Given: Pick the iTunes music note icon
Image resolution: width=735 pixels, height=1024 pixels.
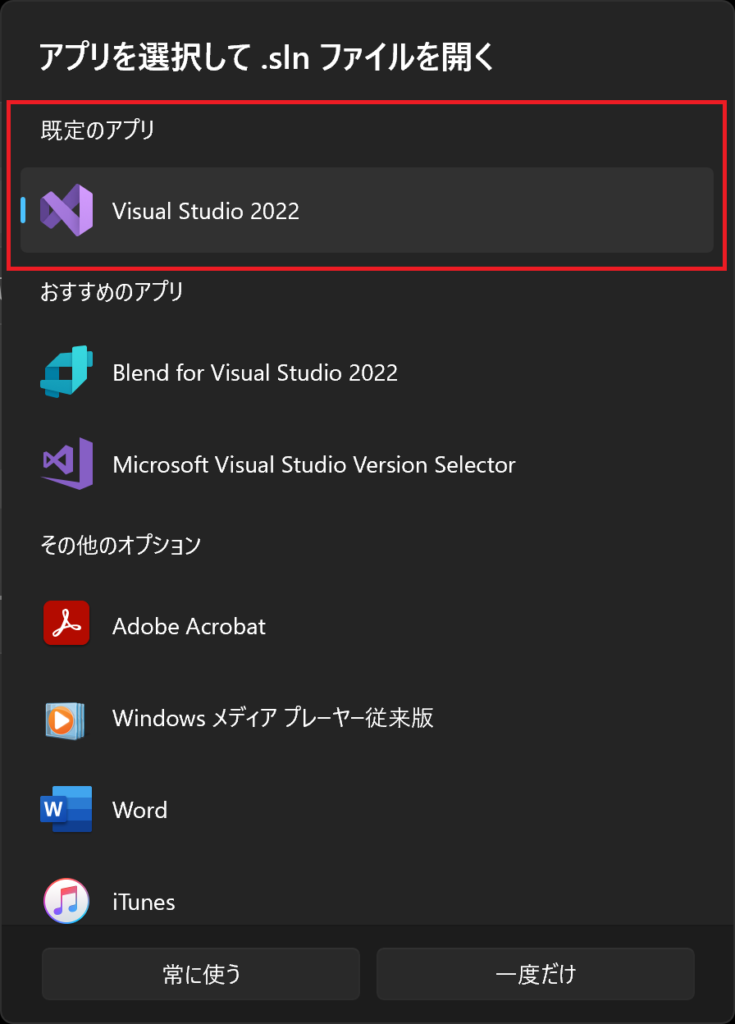Looking at the screenshot, I should 66,901.
